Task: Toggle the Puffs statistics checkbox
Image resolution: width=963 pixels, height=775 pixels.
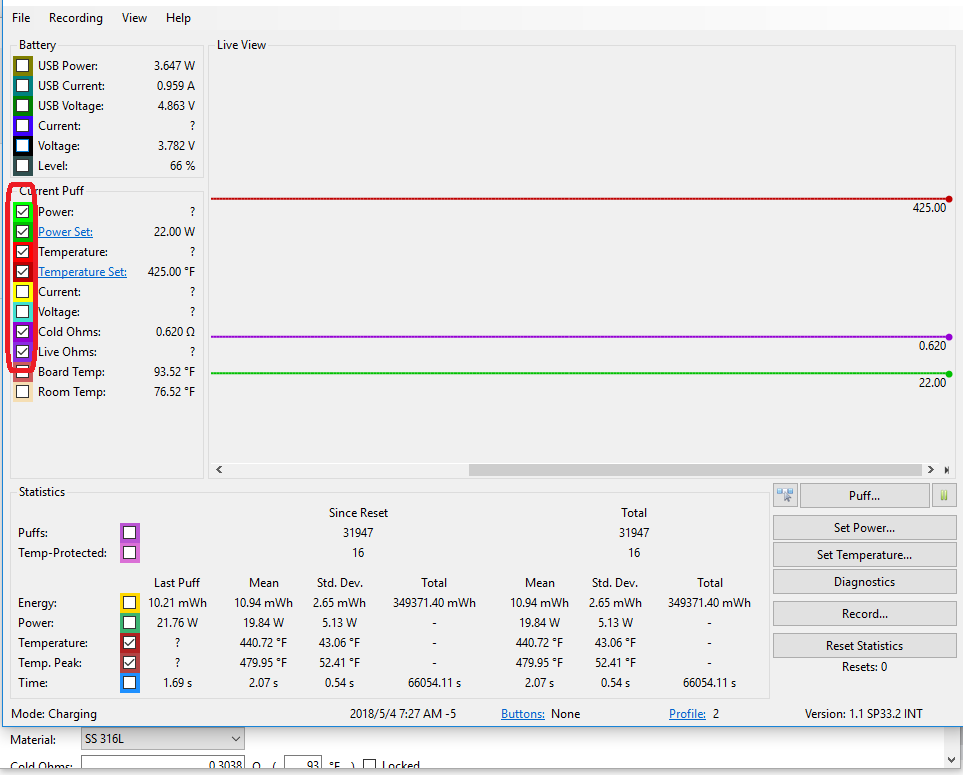Action: point(130,533)
